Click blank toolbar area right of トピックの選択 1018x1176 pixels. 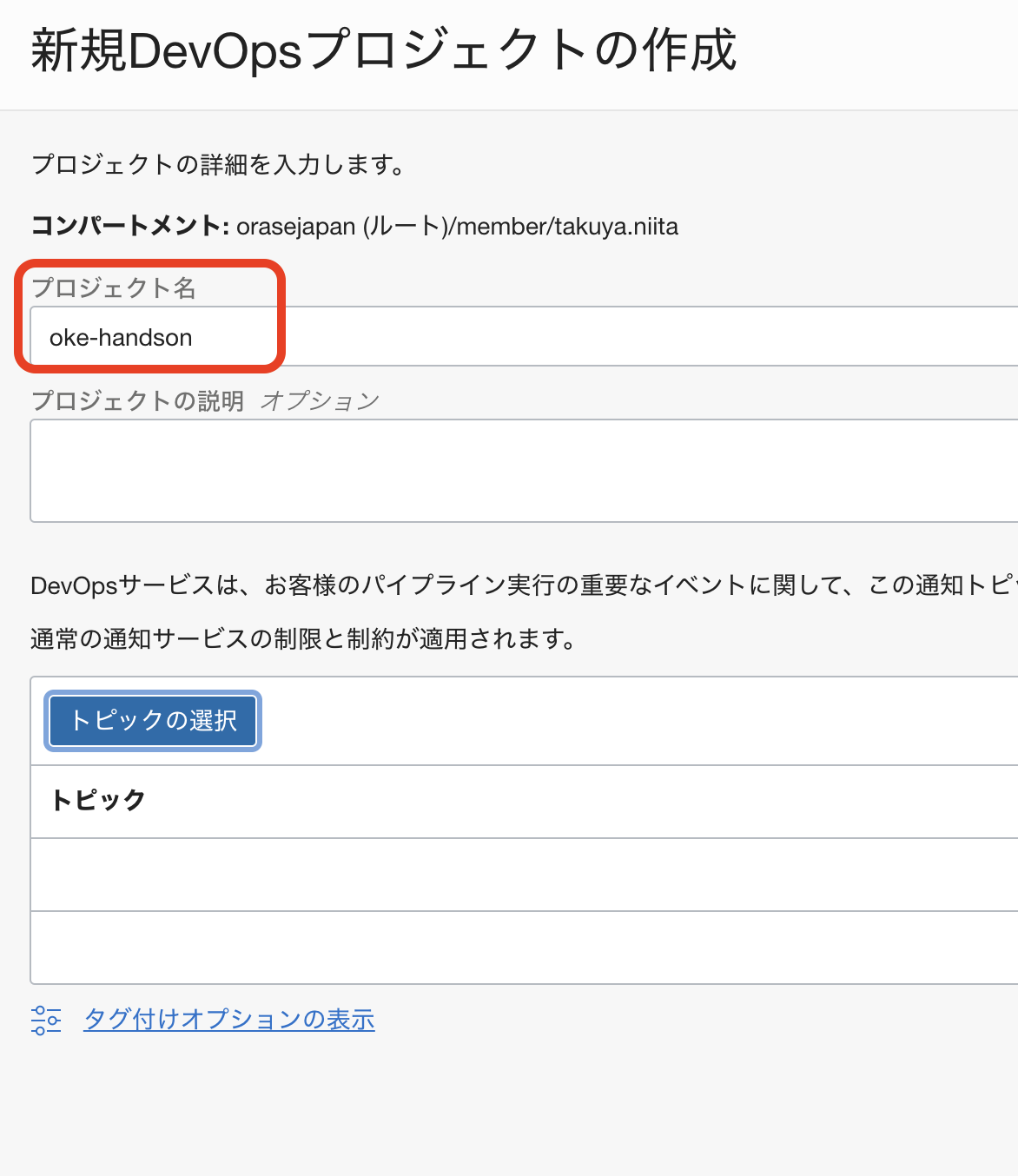point(608,721)
